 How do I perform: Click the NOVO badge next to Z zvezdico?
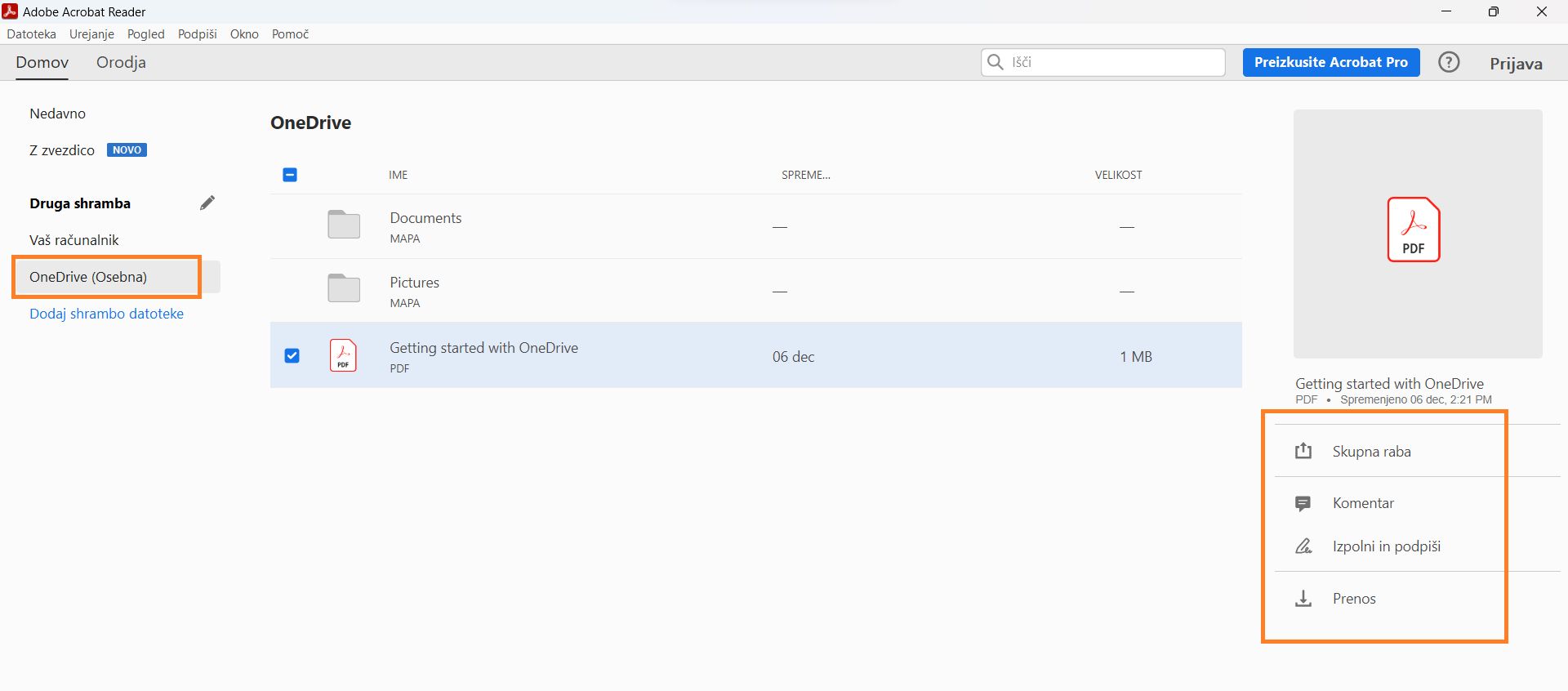point(127,150)
